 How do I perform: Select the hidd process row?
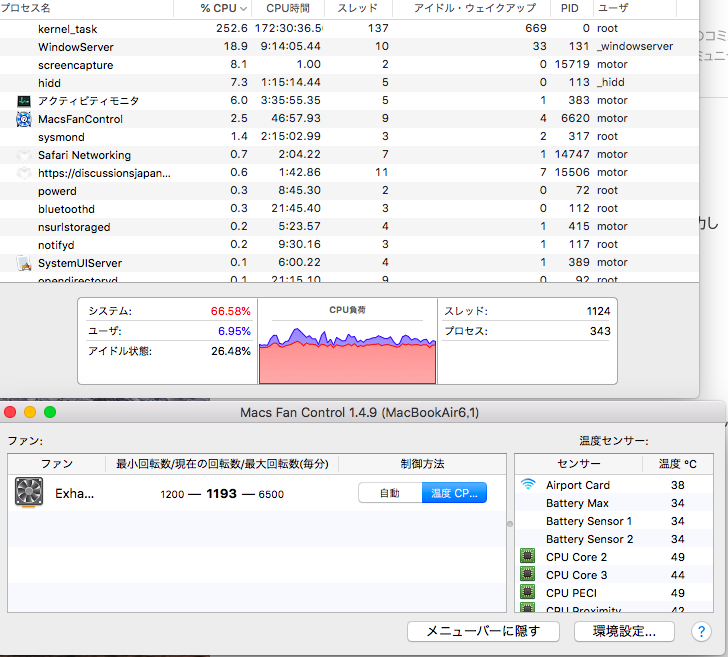(349, 83)
